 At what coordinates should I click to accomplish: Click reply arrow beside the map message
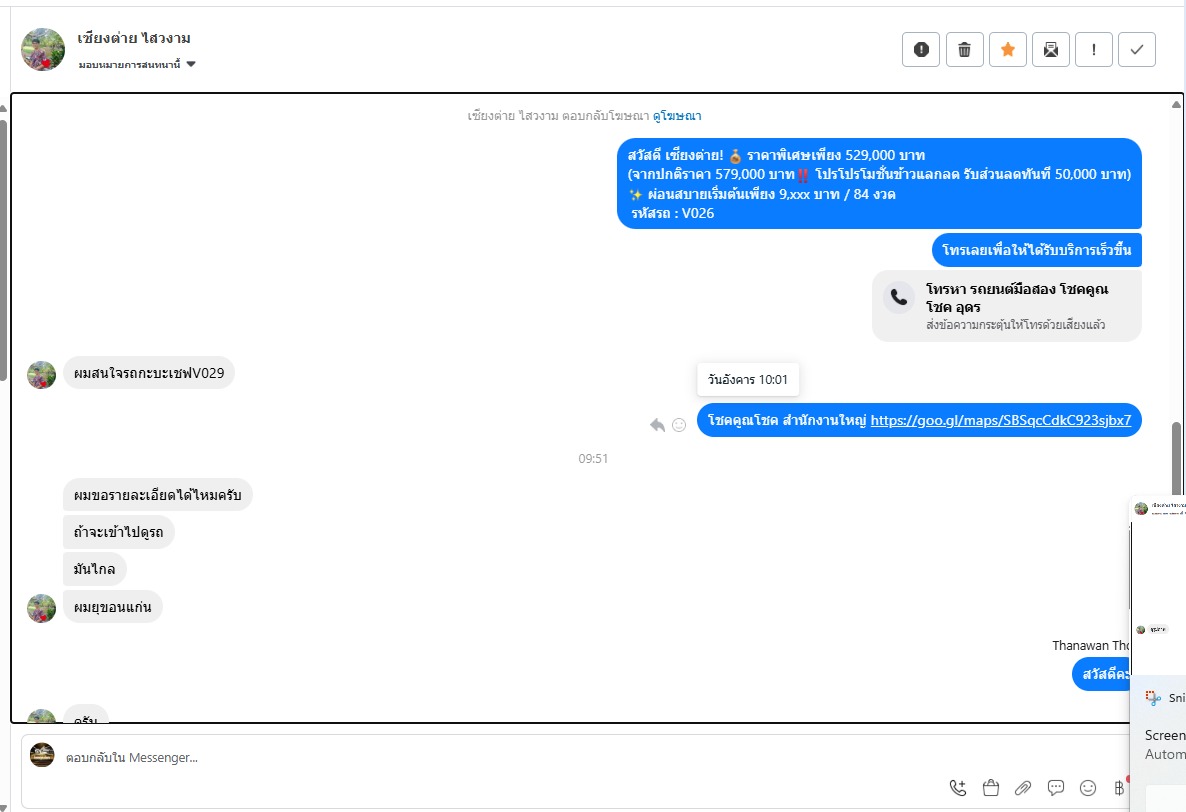[657, 425]
